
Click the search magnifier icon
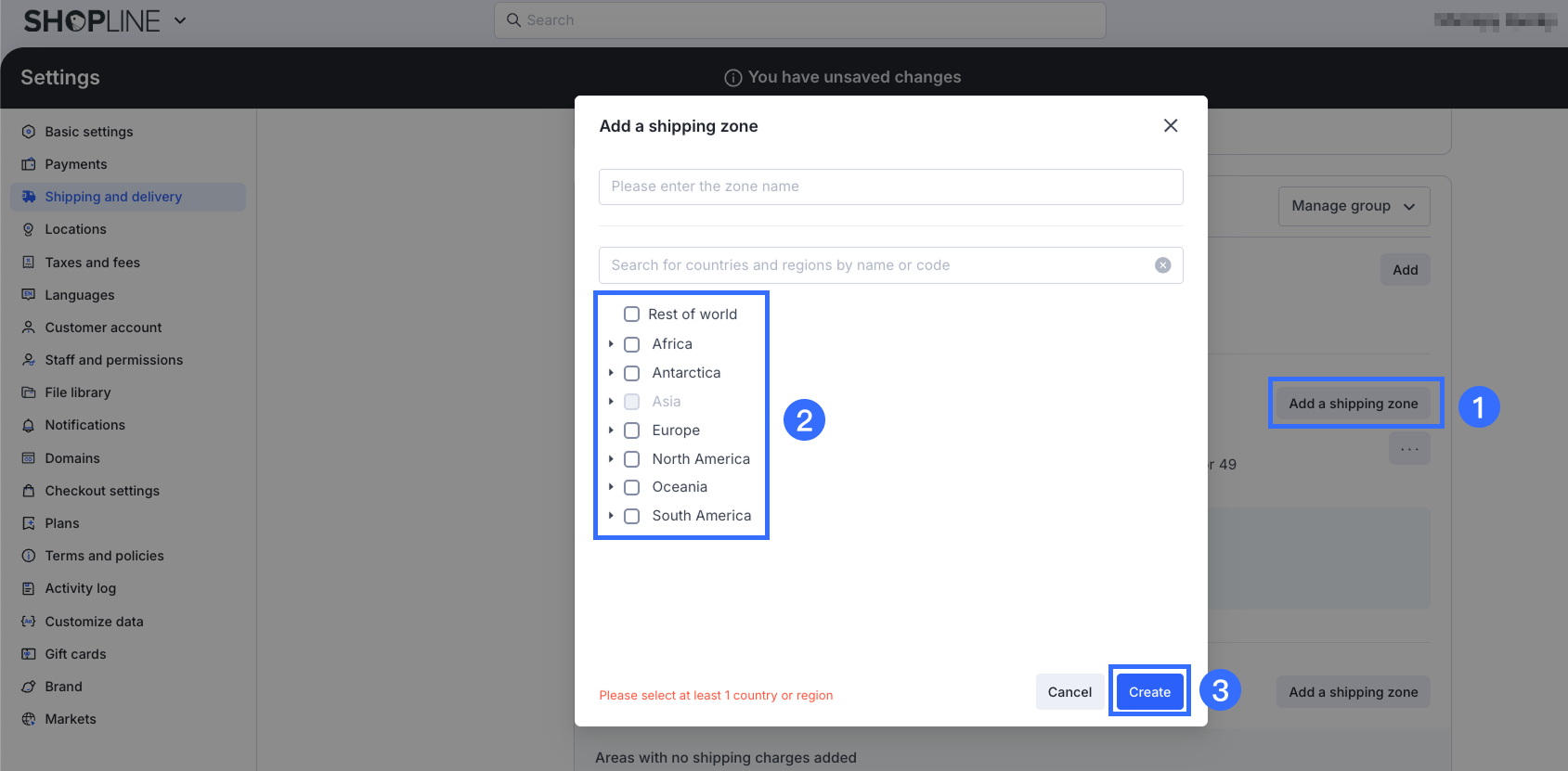tap(513, 19)
